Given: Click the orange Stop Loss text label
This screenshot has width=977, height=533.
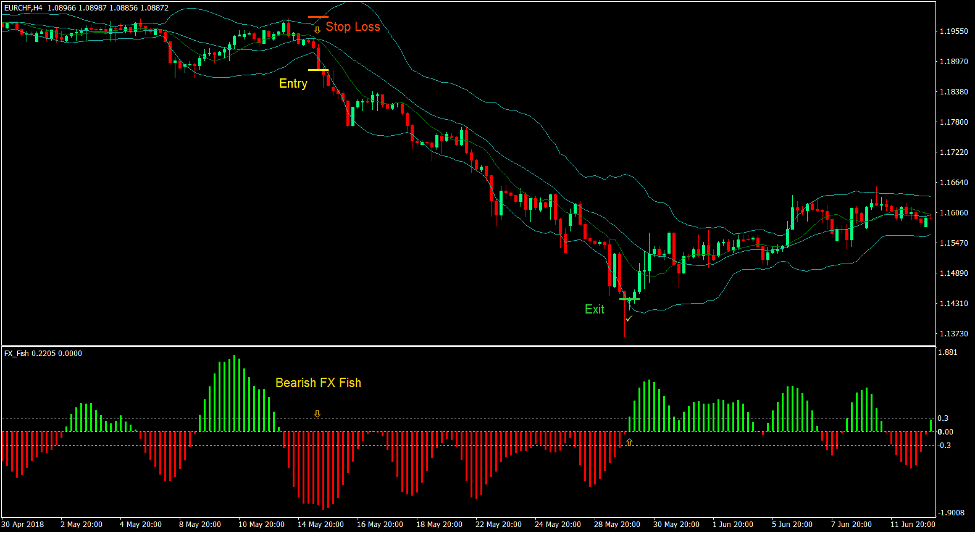Looking at the screenshot, I should point(352,27).
